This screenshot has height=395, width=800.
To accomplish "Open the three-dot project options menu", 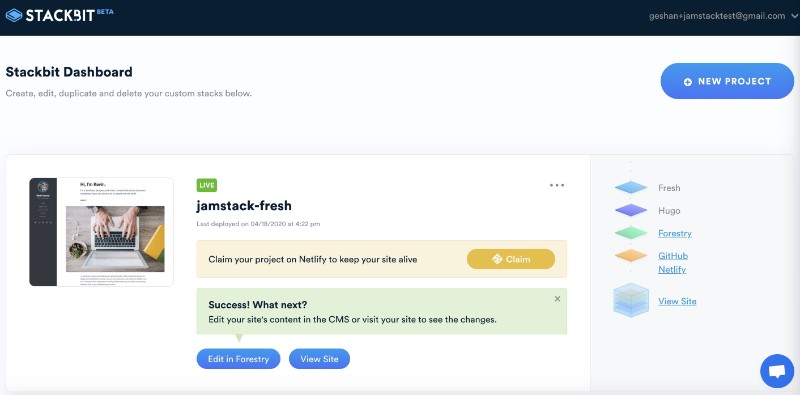I will [x=557, y=185].
